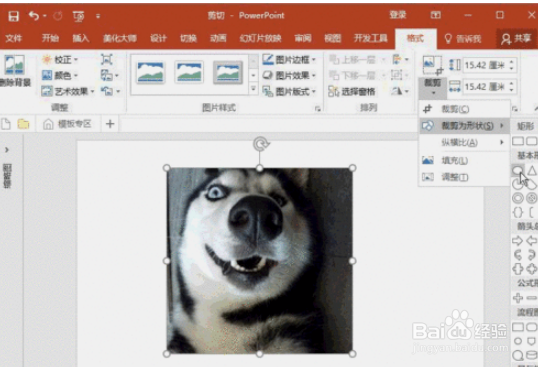Switch to the 视图 tab
The image size is (538, 367).
(x=333, y=38)
